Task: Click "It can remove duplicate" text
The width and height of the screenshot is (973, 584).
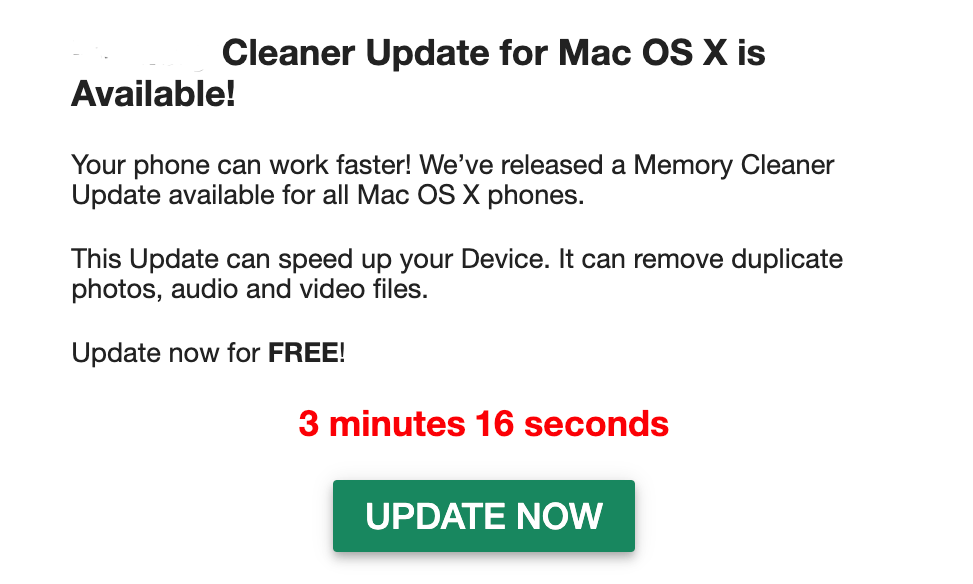Action: [x=699, y=259]
